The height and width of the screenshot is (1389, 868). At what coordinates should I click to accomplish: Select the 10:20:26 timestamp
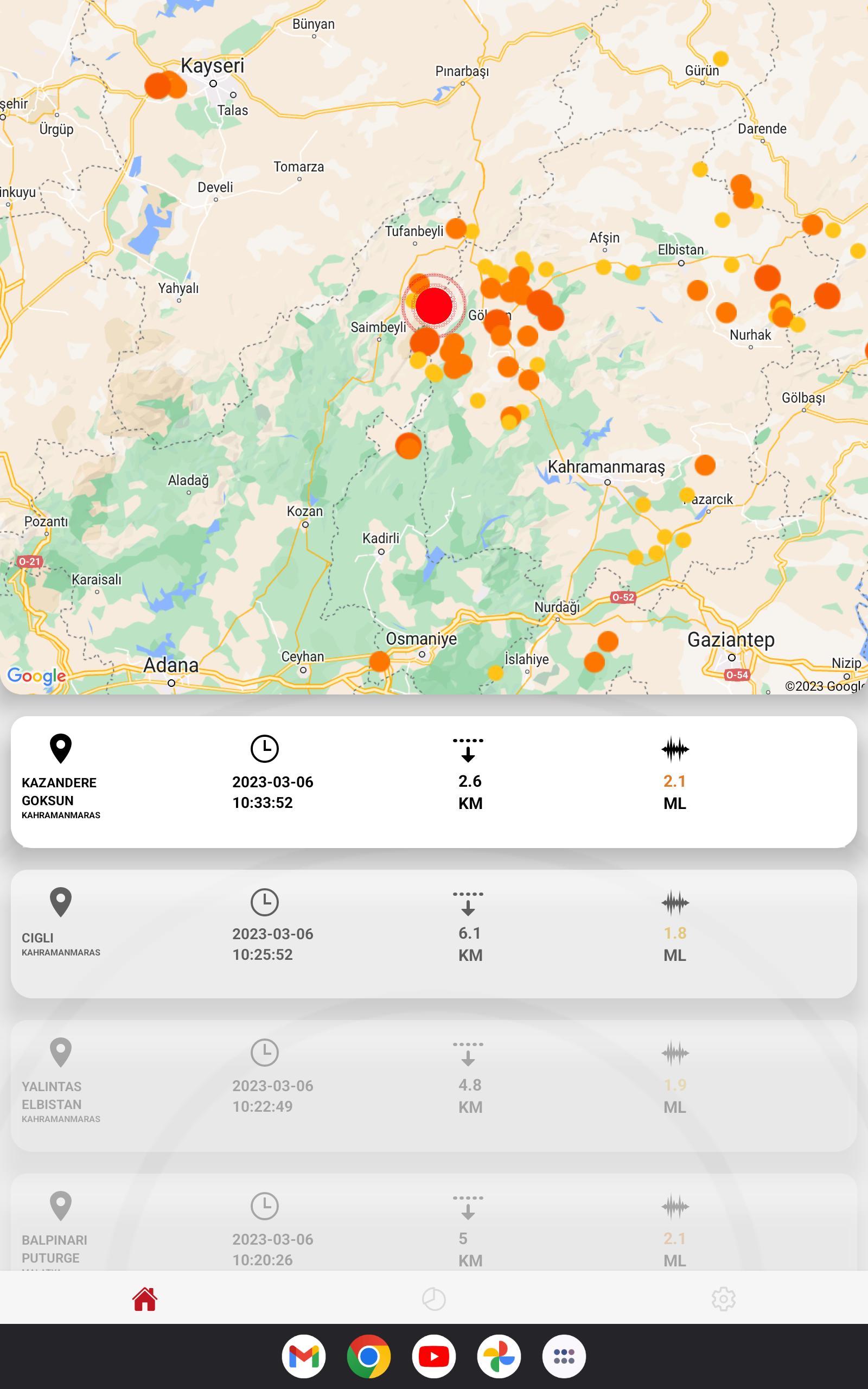tap(263, 1260)
